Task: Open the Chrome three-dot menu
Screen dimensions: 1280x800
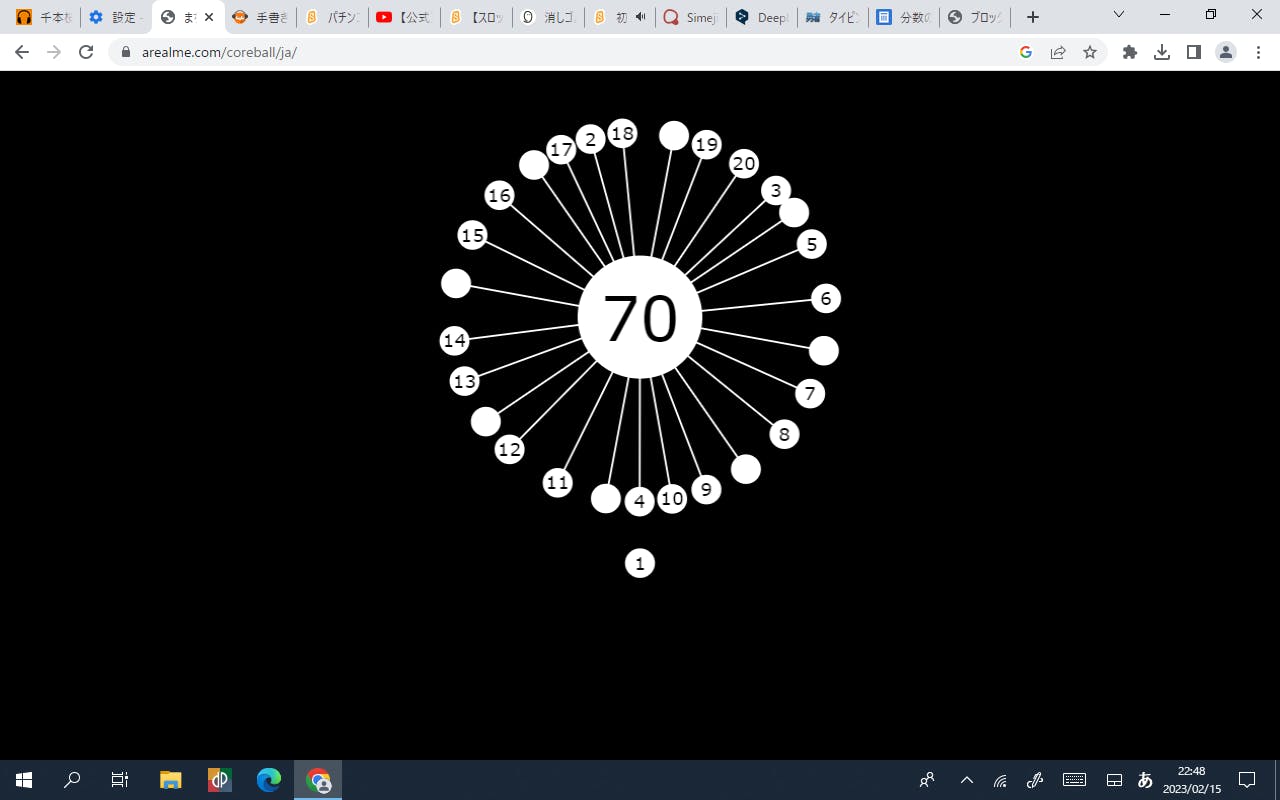Action: (x=1258, y=52)
